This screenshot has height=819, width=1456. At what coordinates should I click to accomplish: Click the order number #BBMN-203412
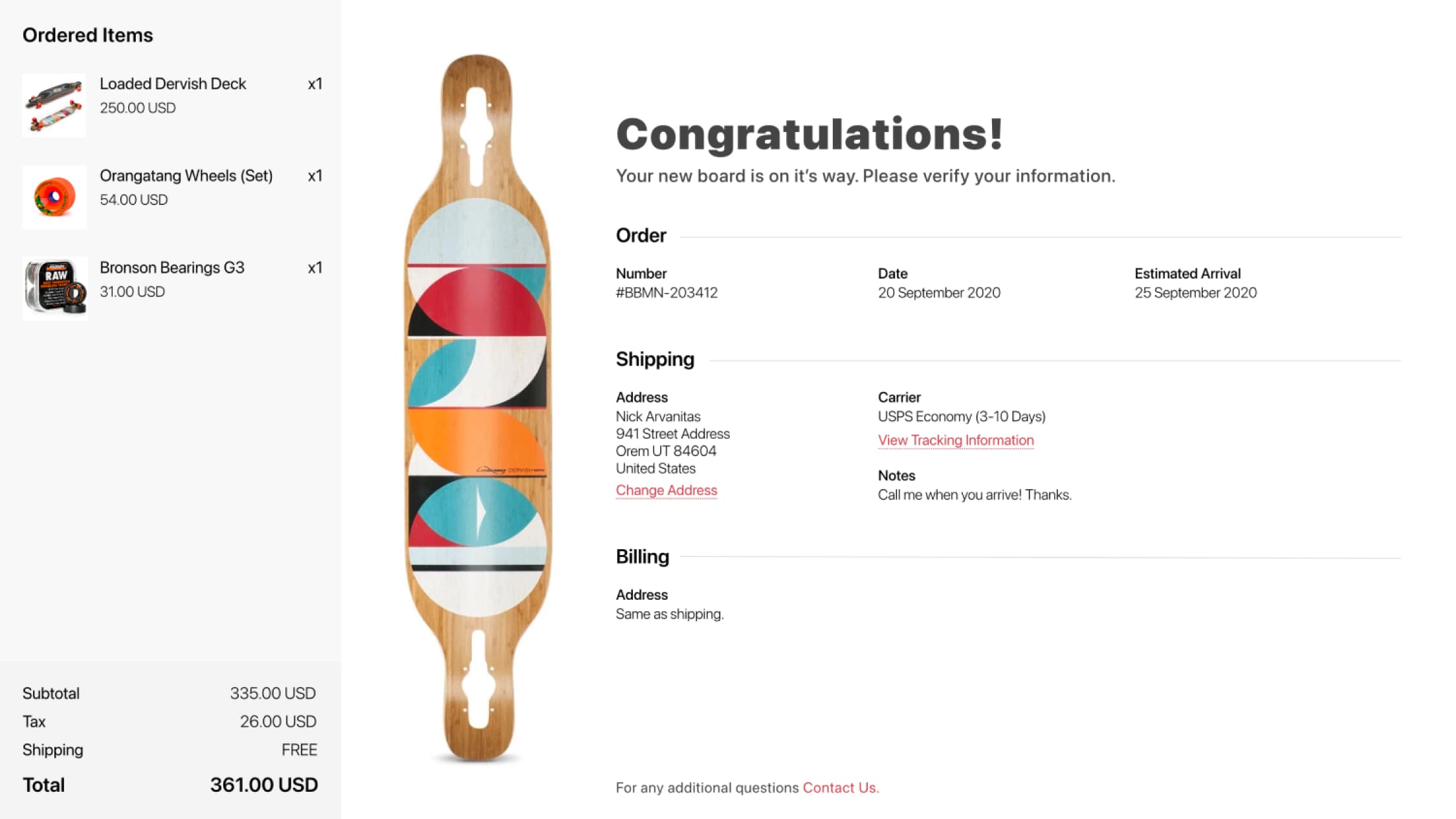pyautogui.click(x=667, y=293)
